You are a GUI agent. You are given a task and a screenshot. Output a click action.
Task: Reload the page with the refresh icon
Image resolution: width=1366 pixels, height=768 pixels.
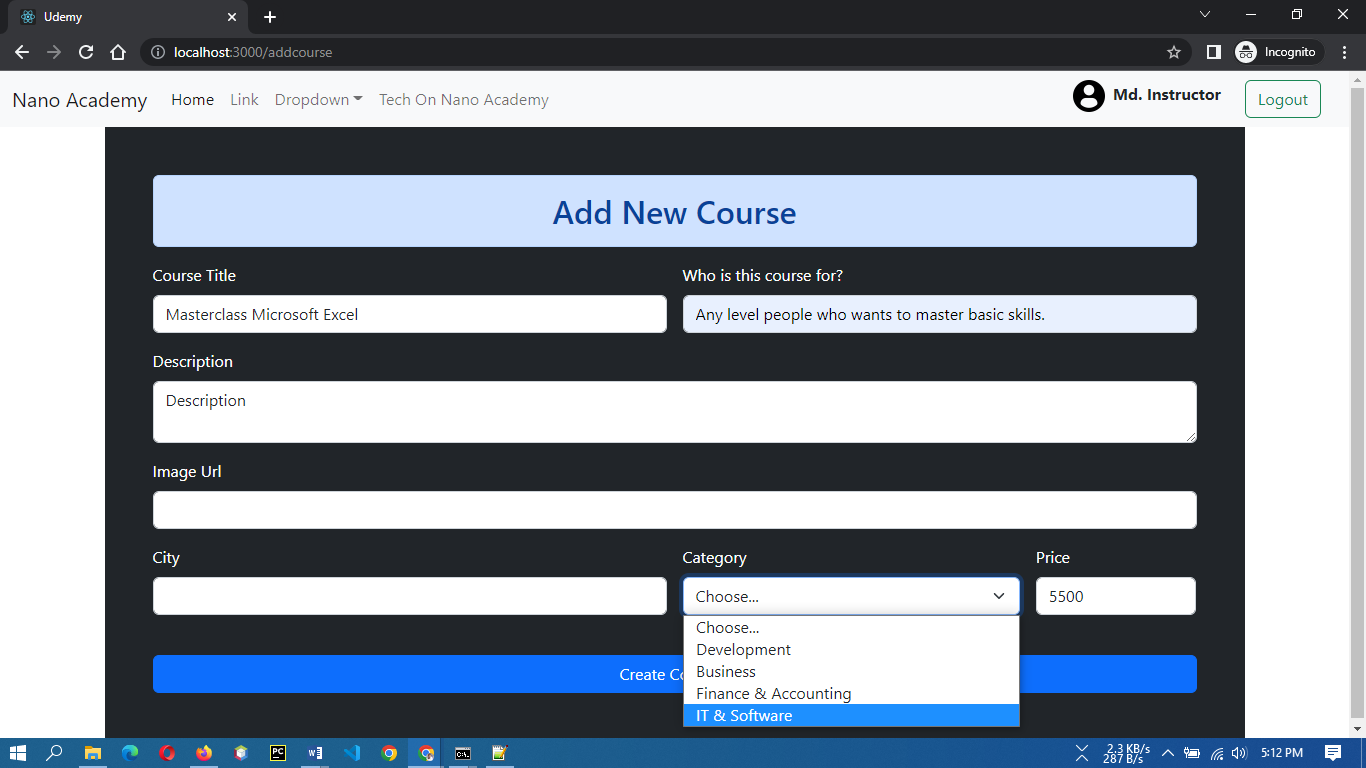click(x=85, y=51)
